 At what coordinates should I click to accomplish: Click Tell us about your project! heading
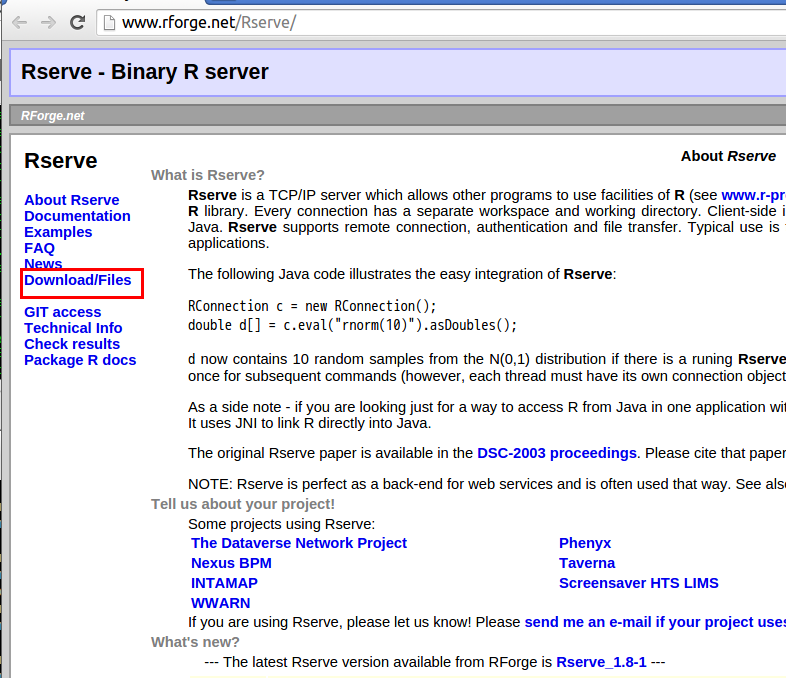[x=243, y=504]
